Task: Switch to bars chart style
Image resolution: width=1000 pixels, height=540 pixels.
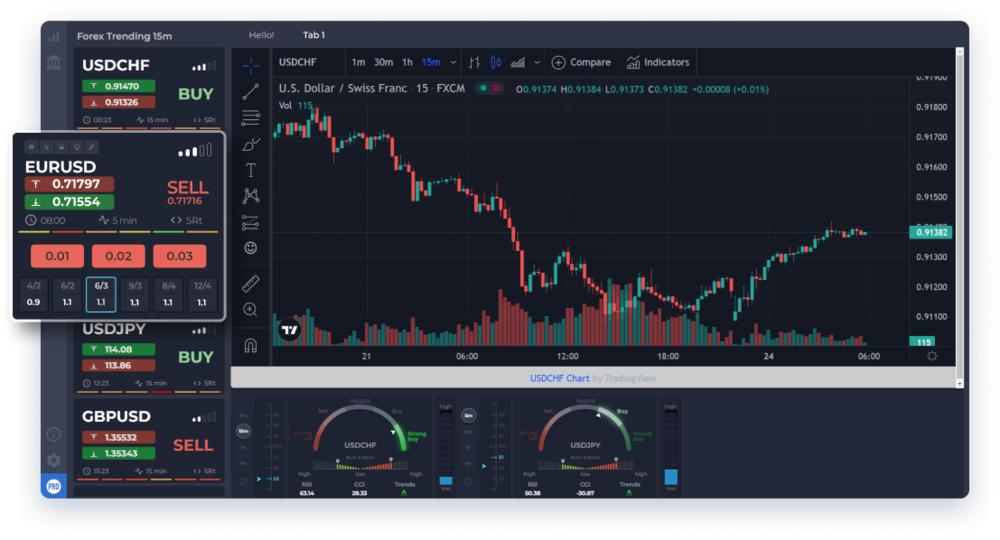Action: click(474, 62)
